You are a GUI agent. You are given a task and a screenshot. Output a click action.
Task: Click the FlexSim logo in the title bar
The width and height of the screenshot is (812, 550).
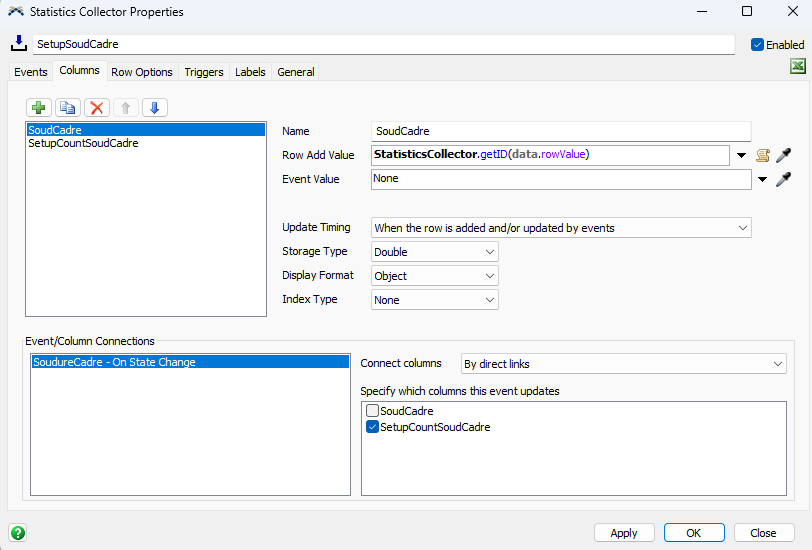[x=16, y=11]
